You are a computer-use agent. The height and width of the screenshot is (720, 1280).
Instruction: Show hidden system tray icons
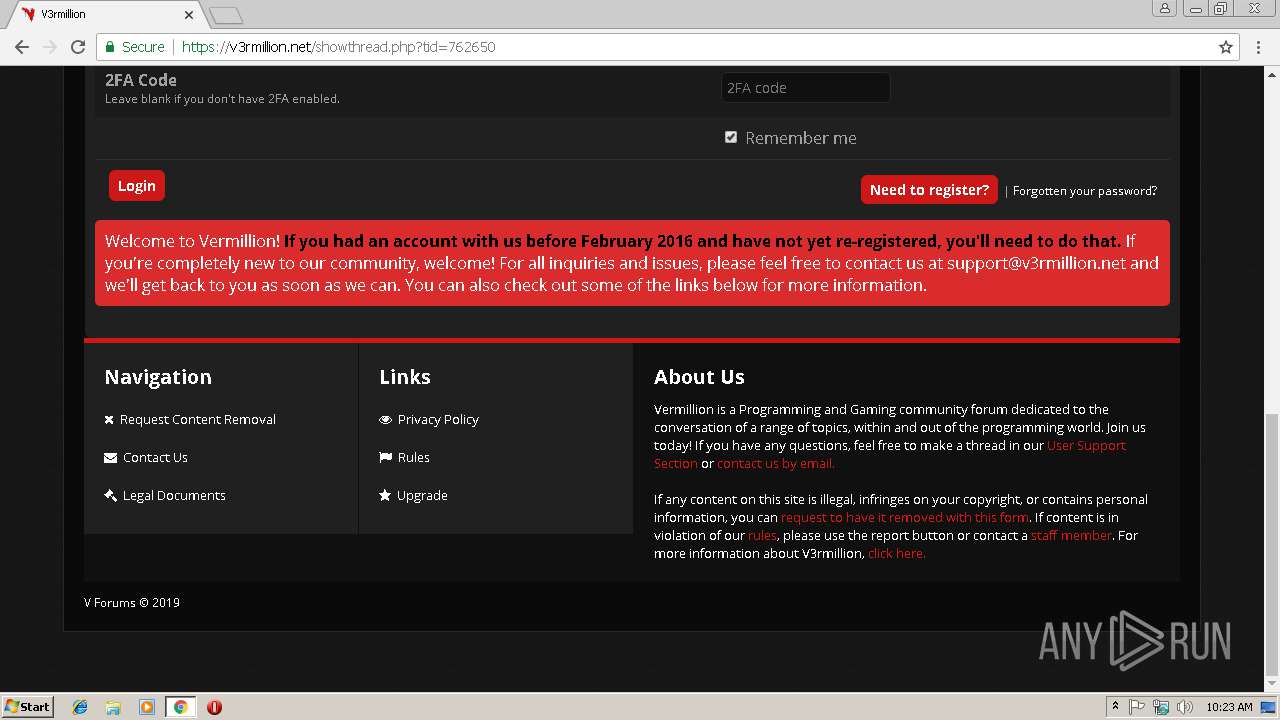click(x=1115, y=706)
